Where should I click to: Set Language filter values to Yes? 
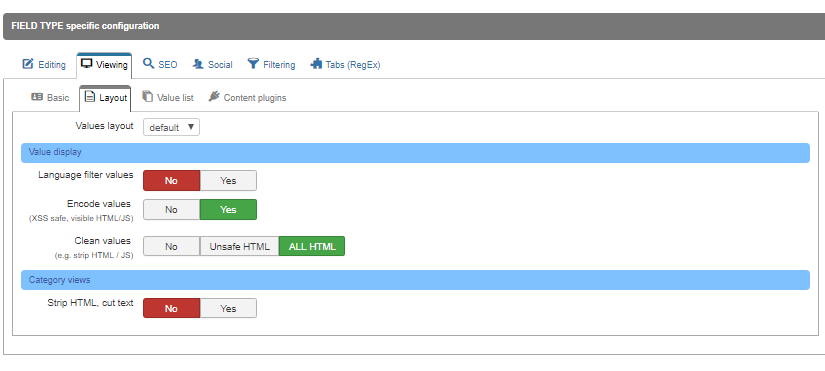(228, 181)
